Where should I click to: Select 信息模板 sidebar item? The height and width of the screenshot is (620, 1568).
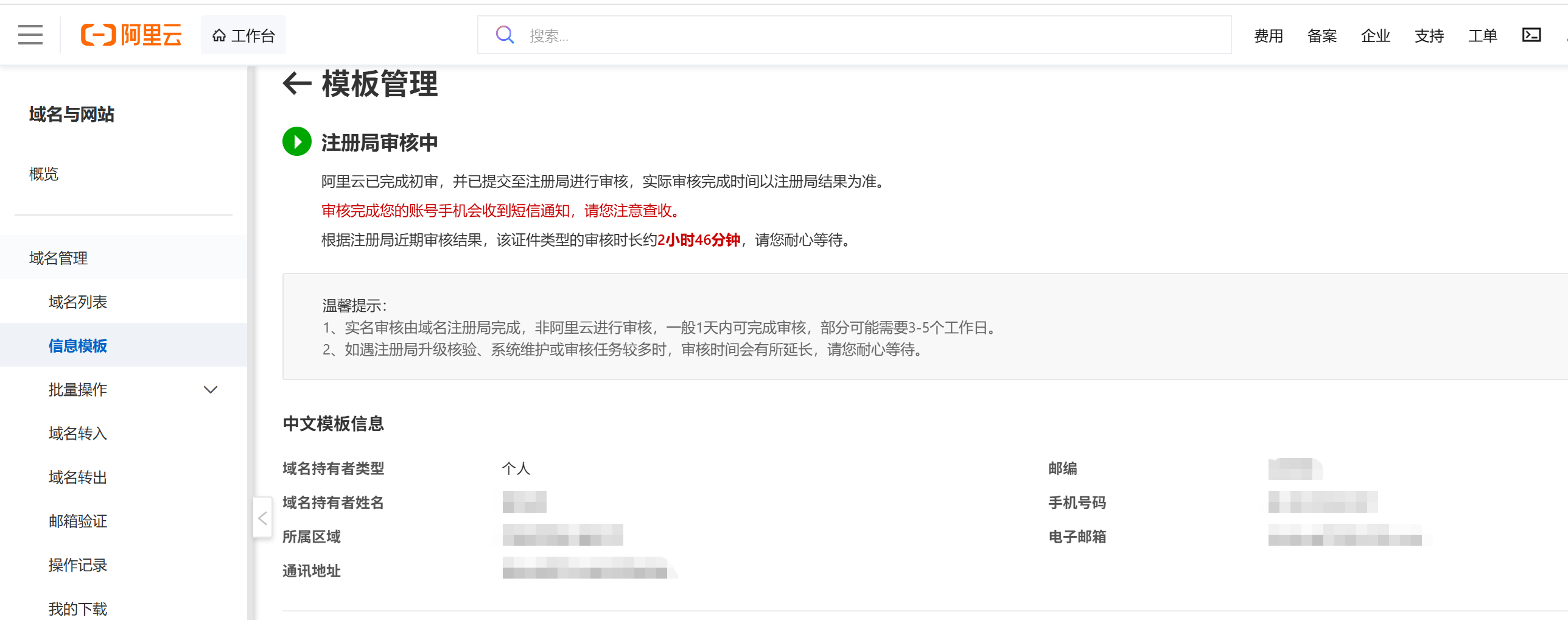[x=124, y=345]
